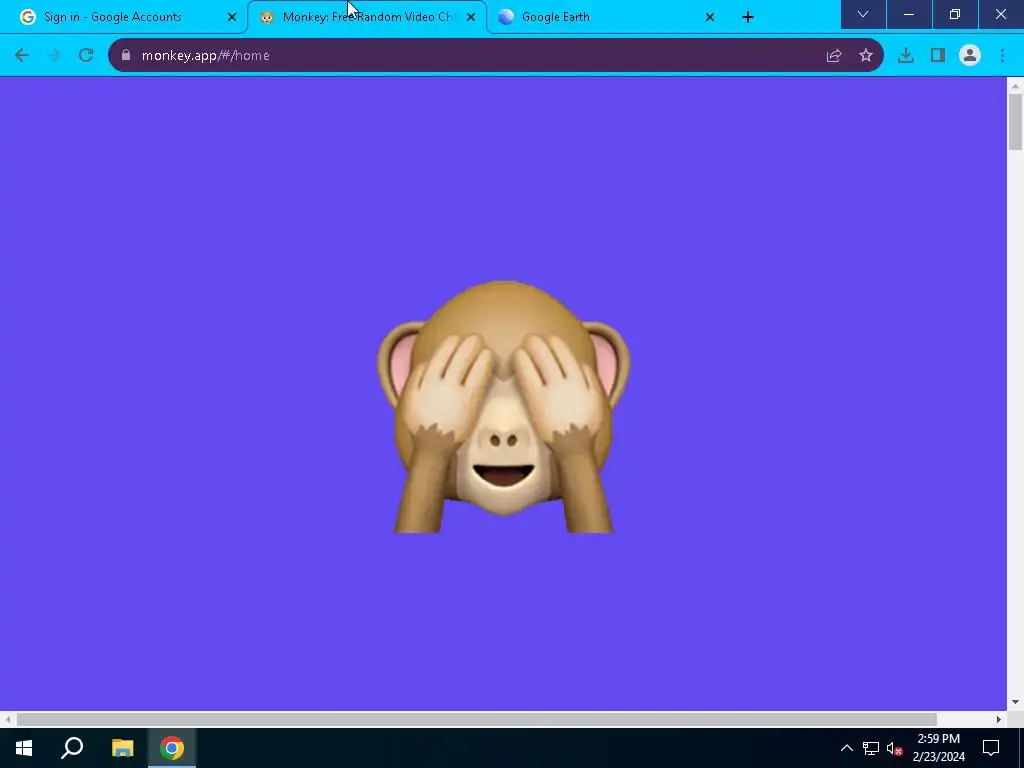
Task: Switch to the Google Earth tab
Action: (606, 17)
